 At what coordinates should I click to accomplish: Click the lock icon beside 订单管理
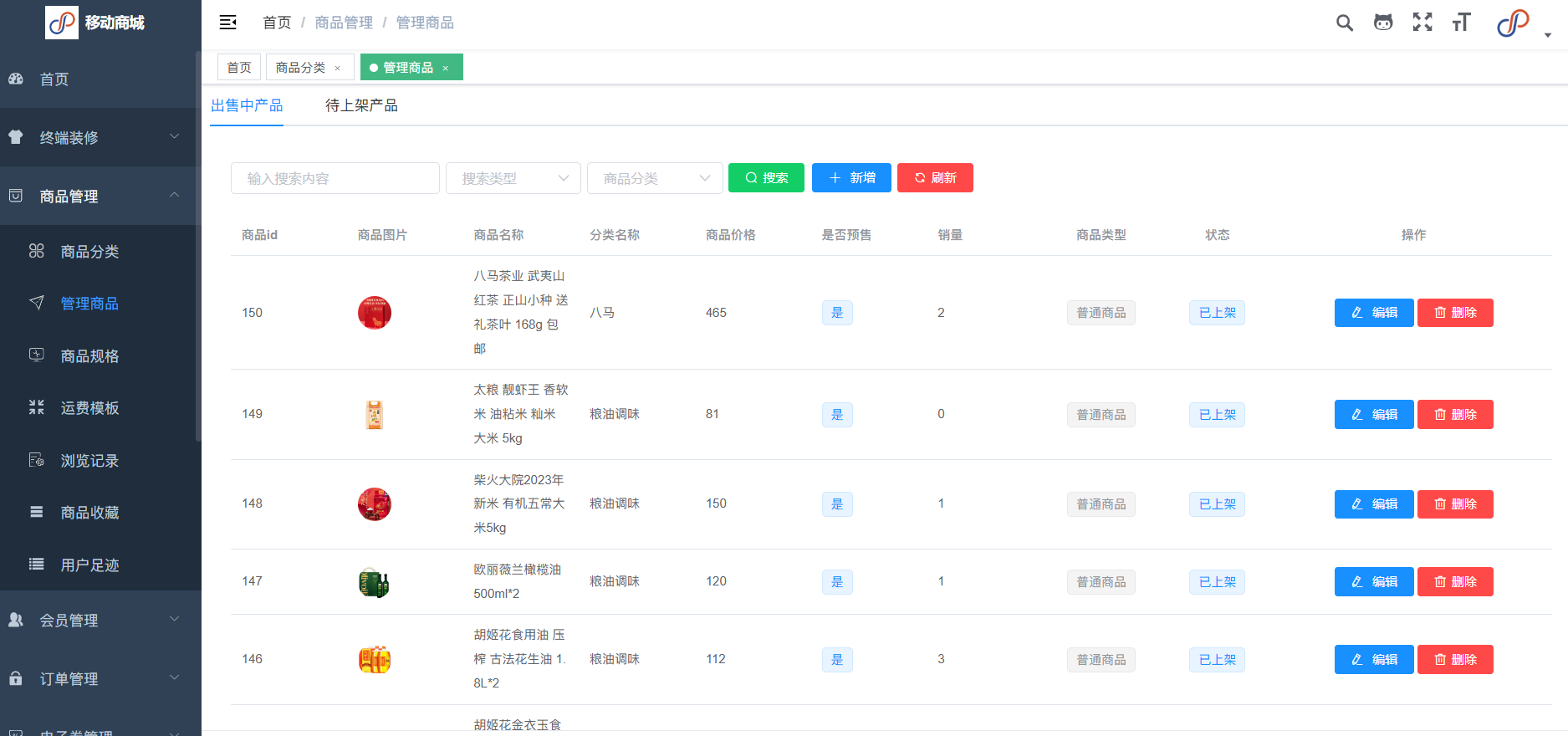(16, 678)
